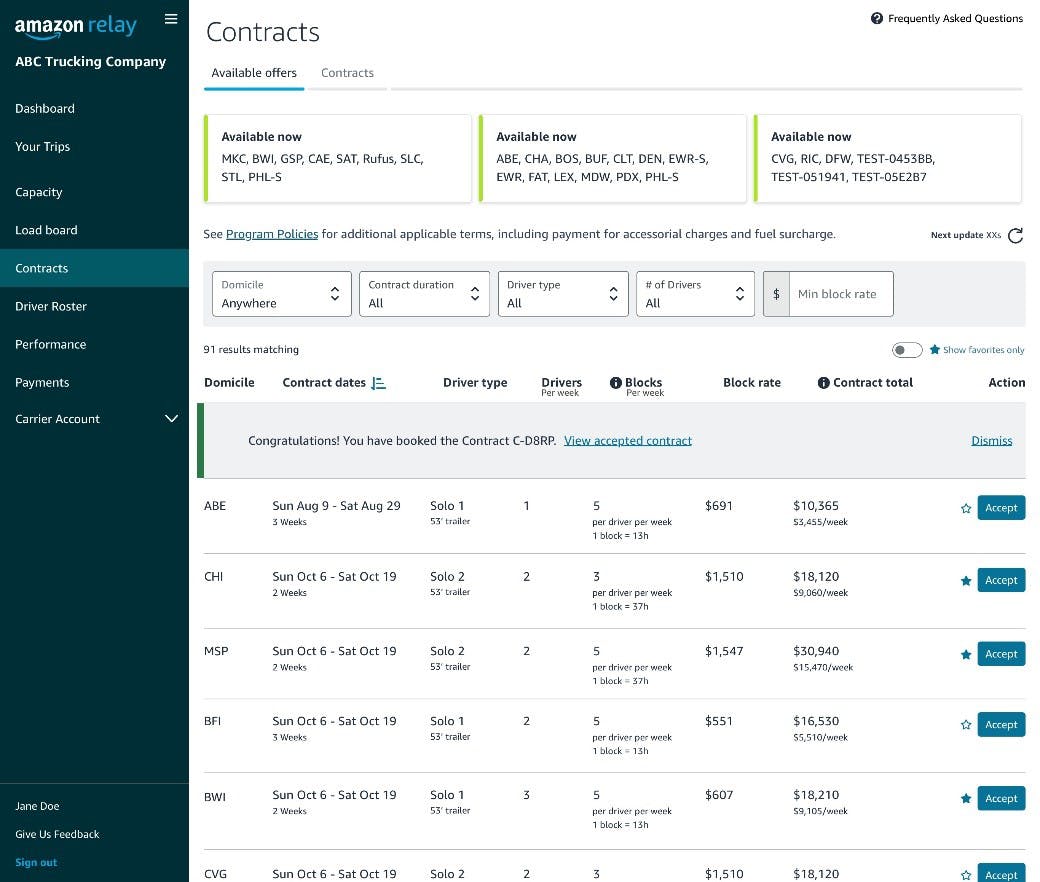The height and width of the screenshot is (882, 1040).
Task: Favorite the ABE contract with its star
Action: (966, 509)
